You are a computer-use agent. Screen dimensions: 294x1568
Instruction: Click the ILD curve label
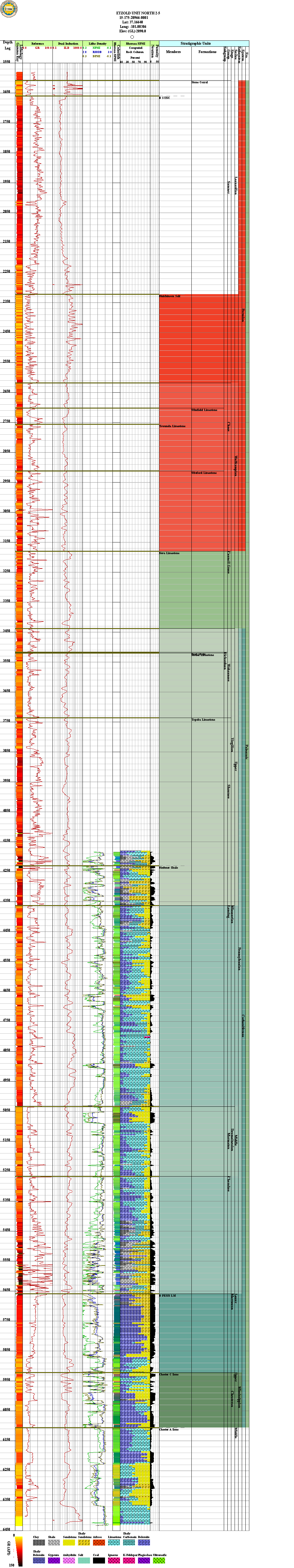click(67, 48)
